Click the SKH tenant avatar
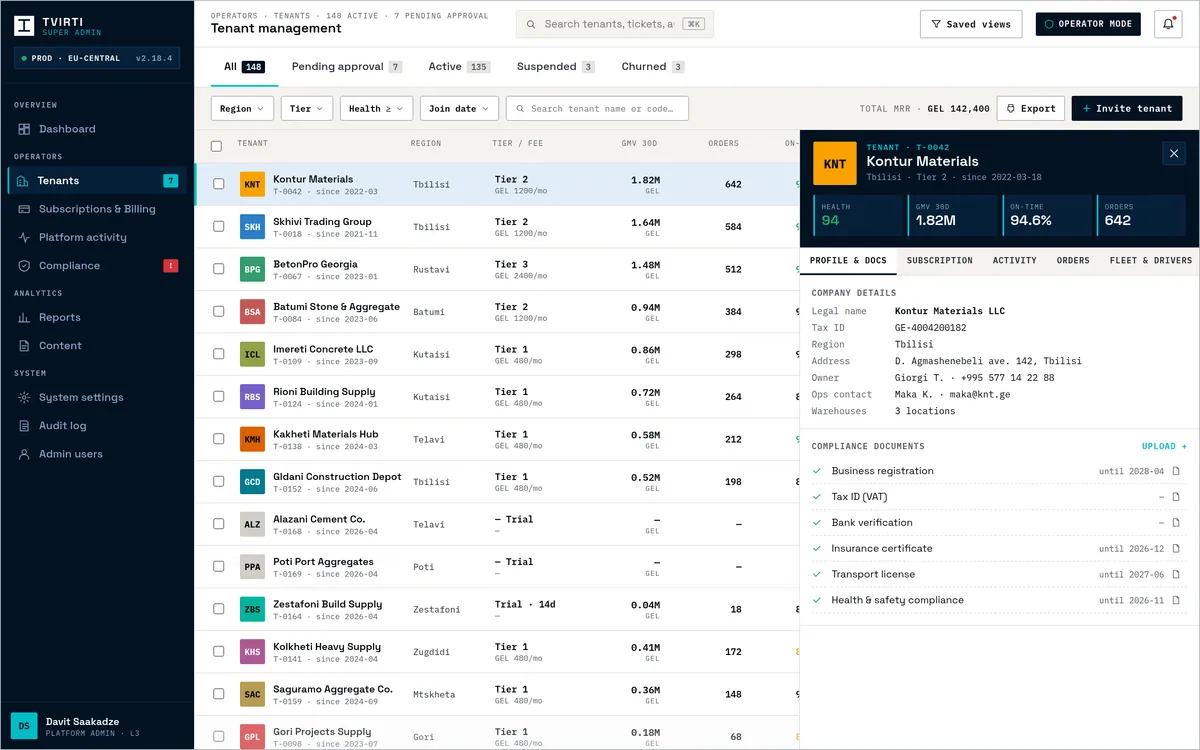 [252, 227]
